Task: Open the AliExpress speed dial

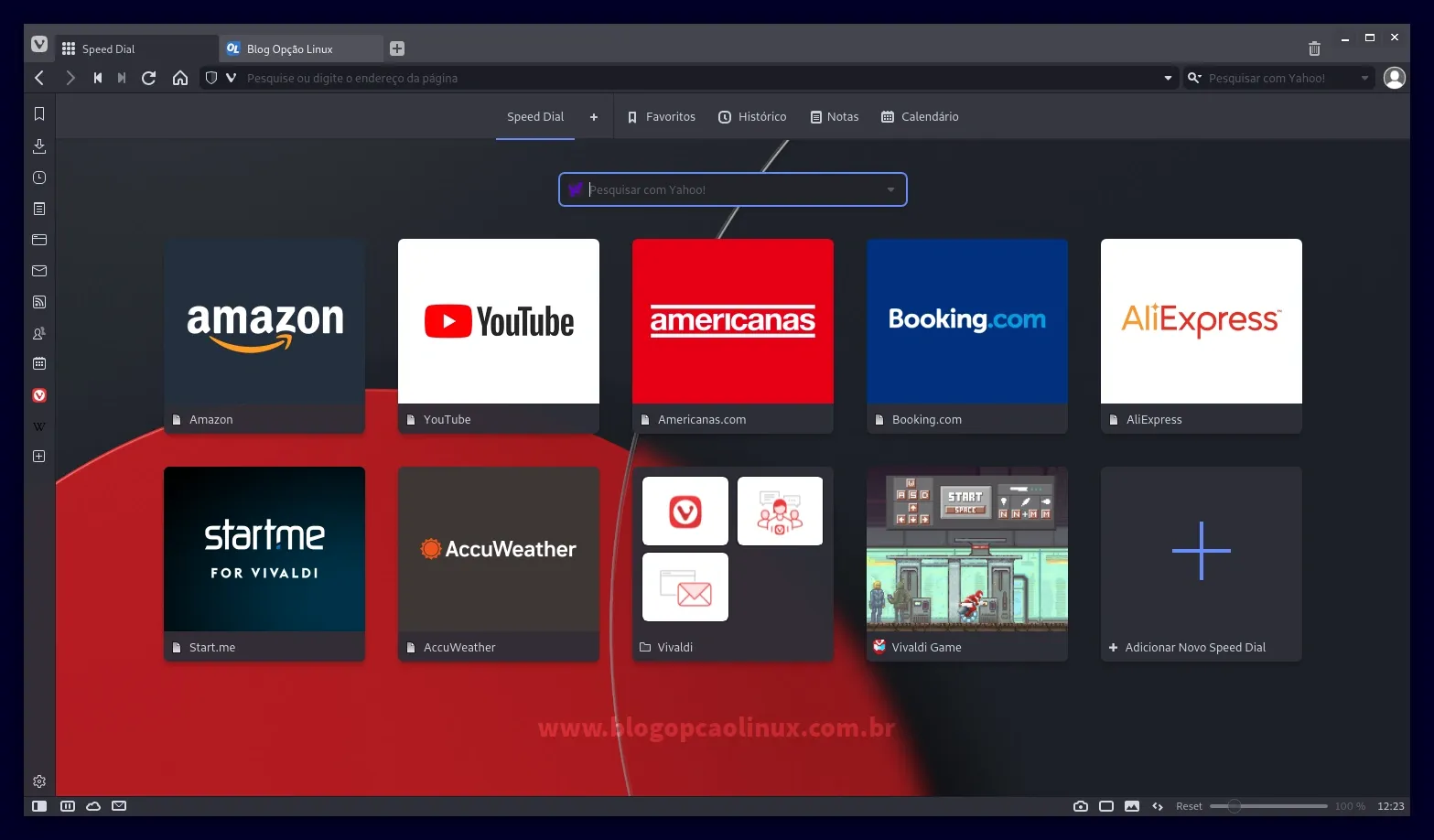Action: tap(1202, 336)
